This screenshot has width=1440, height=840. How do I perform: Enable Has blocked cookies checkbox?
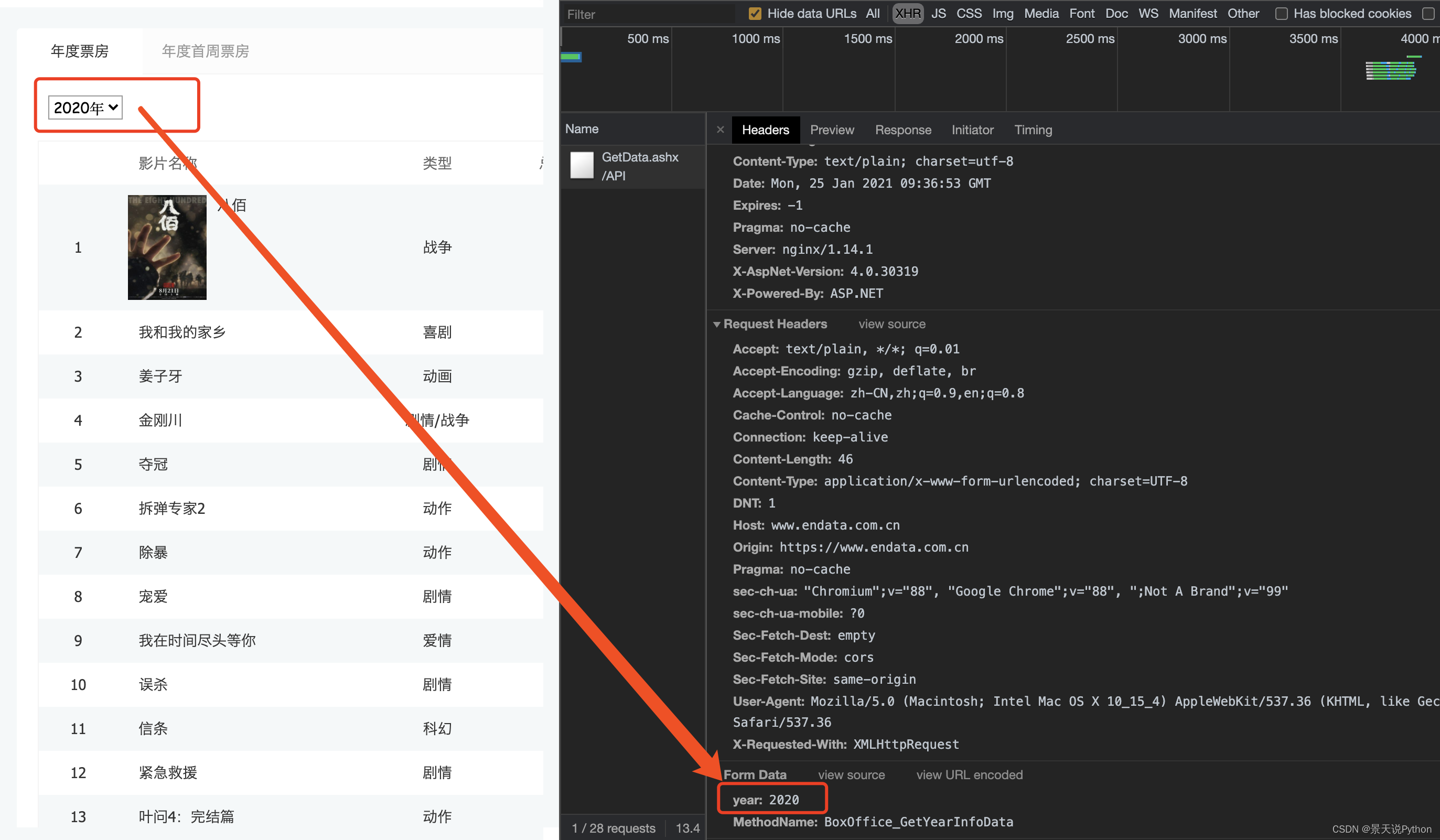(1281, 14)
